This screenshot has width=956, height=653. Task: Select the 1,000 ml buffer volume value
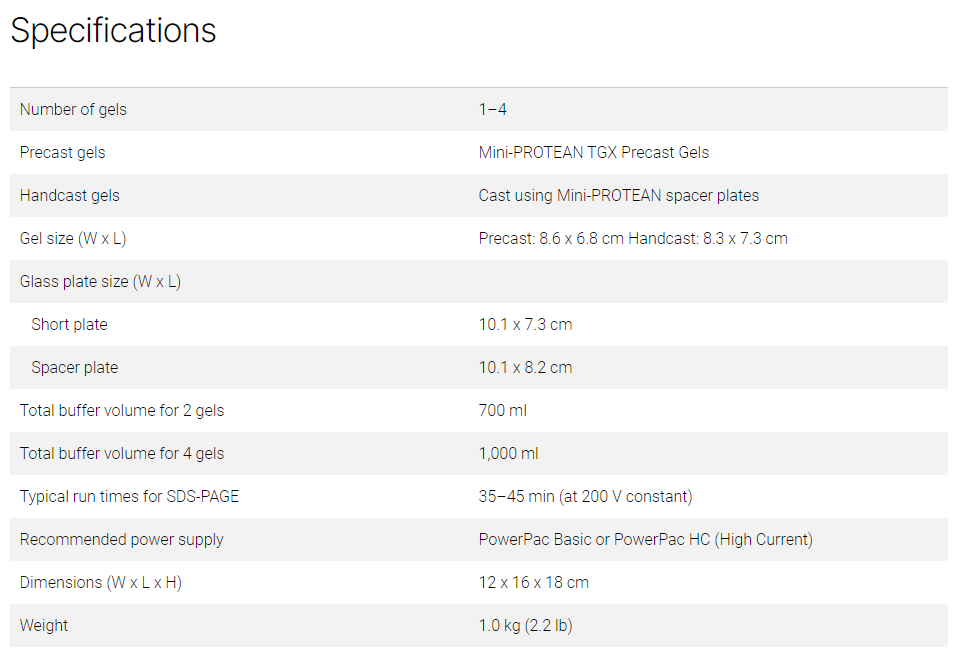(508, 453)
